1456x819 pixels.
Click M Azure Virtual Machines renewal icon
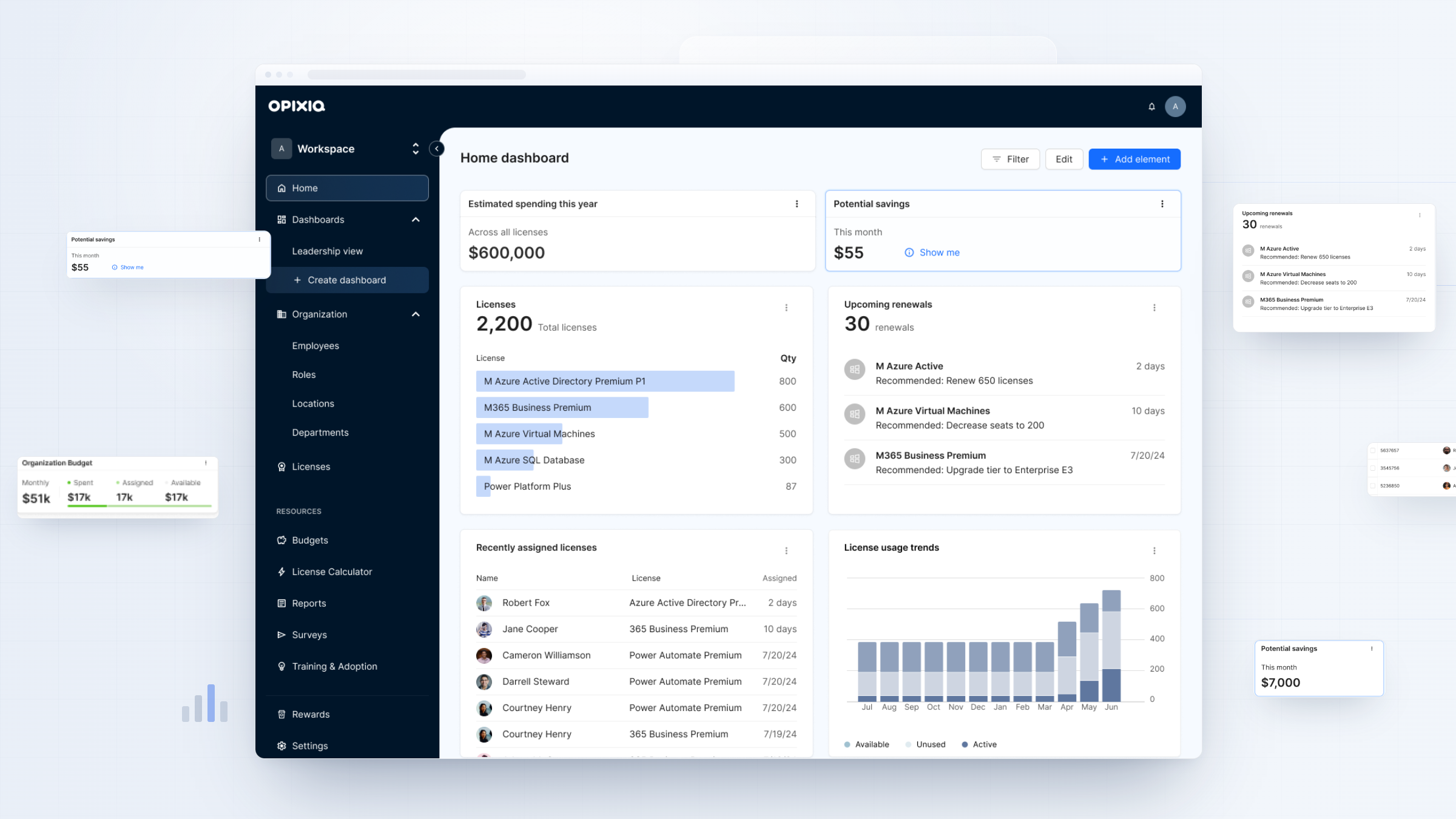[855, 414]
